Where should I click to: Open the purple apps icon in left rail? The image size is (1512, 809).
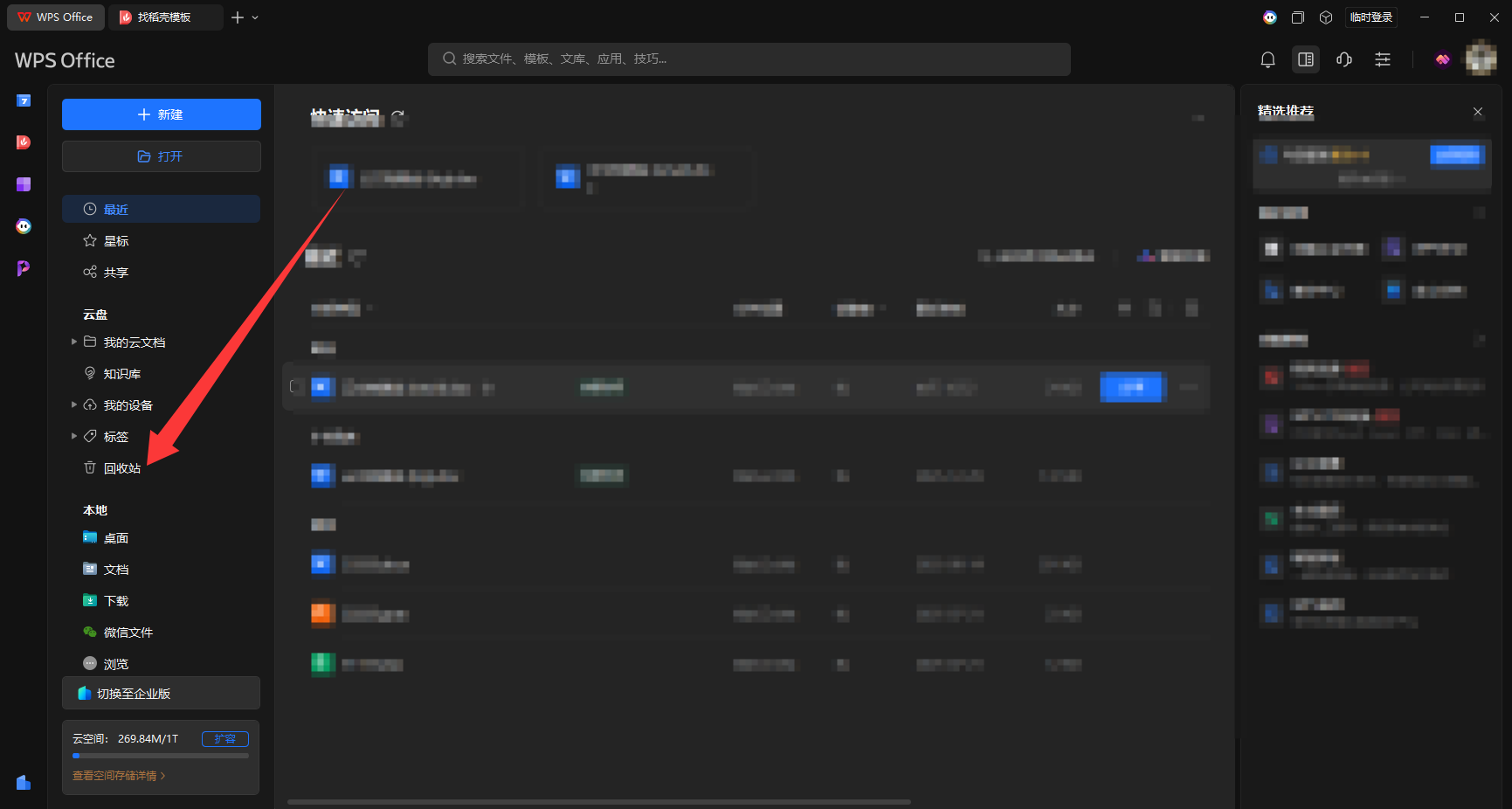pyautogui.click(x=24, y=184)
